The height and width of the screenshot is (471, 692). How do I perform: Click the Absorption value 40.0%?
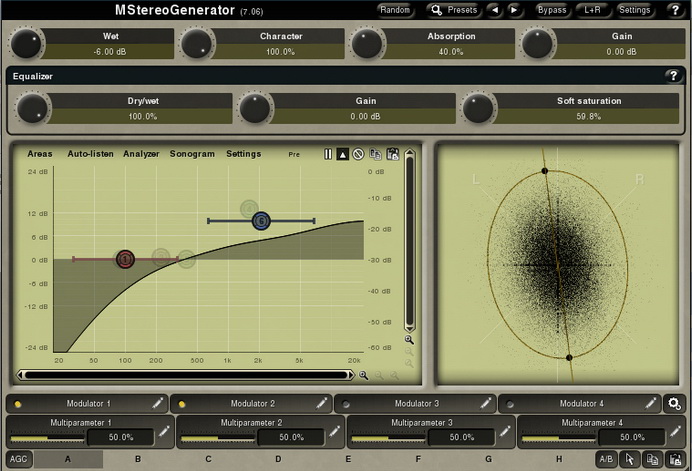451,52
